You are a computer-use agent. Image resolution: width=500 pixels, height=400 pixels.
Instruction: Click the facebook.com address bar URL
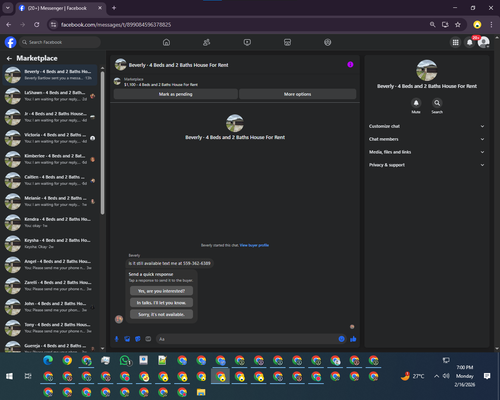(x=116, y=25)
